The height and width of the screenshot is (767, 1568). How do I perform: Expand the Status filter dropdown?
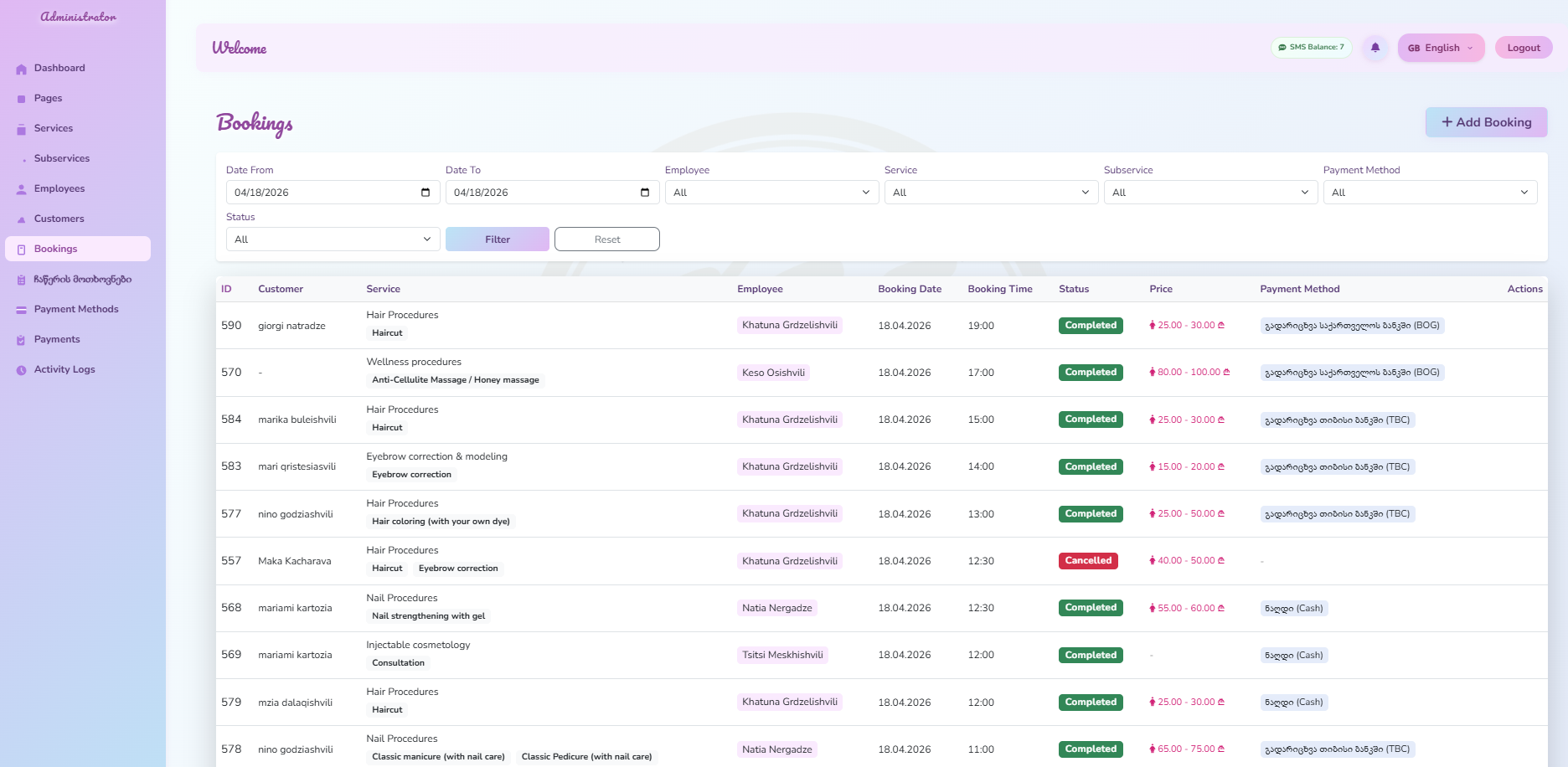pyautogui.click(x=333, y=239)
